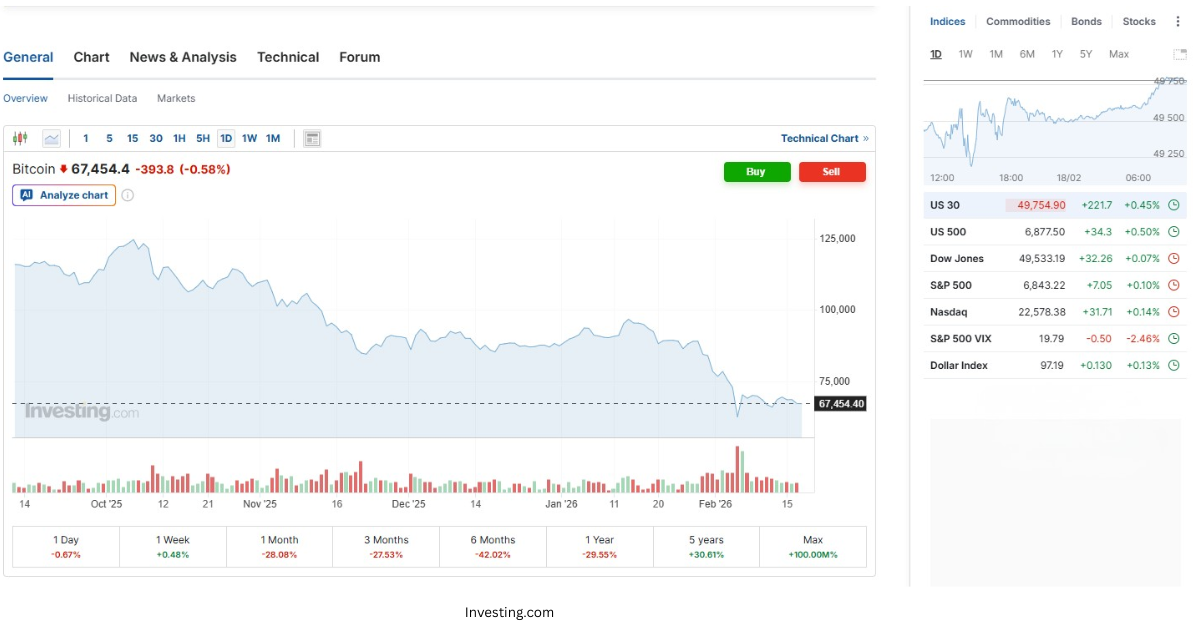Open the chart events layout icon
This screenshot has width=1200, height=630.
[311, 138]
